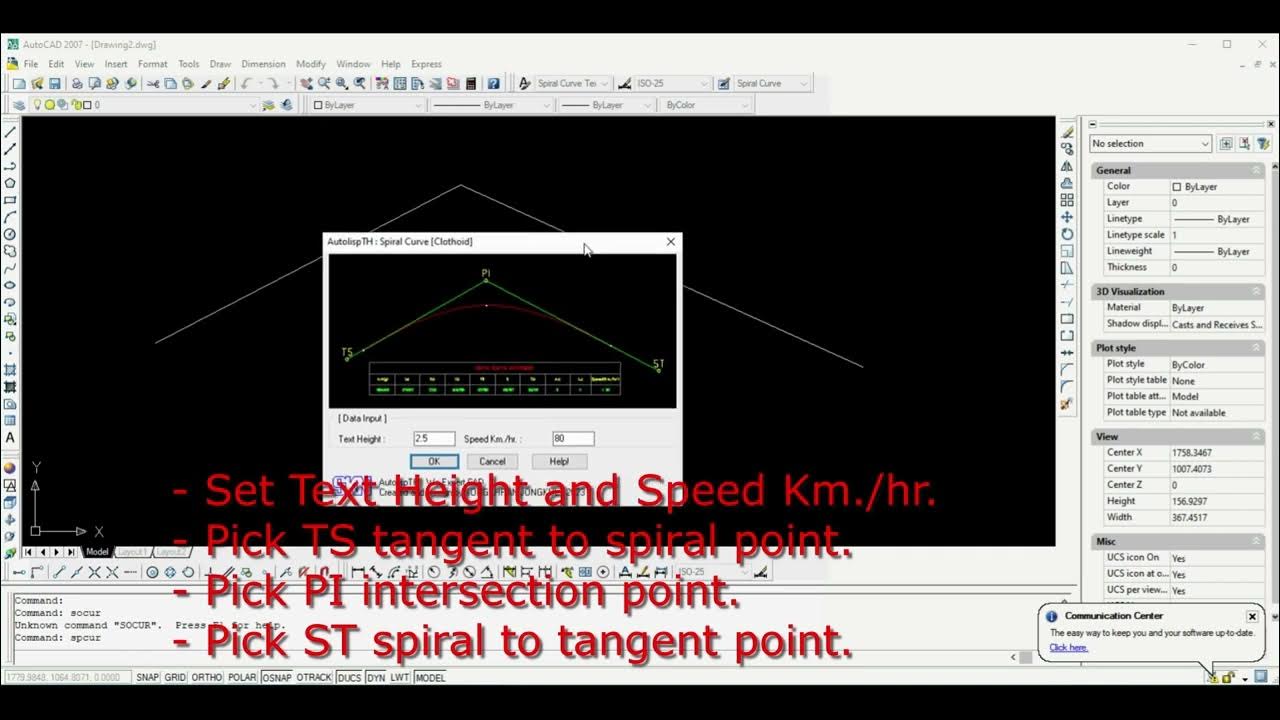The width and height of the screenshot is (1280, 720).
Task: Select the Multiline Text tool
Action: [10, 437]
